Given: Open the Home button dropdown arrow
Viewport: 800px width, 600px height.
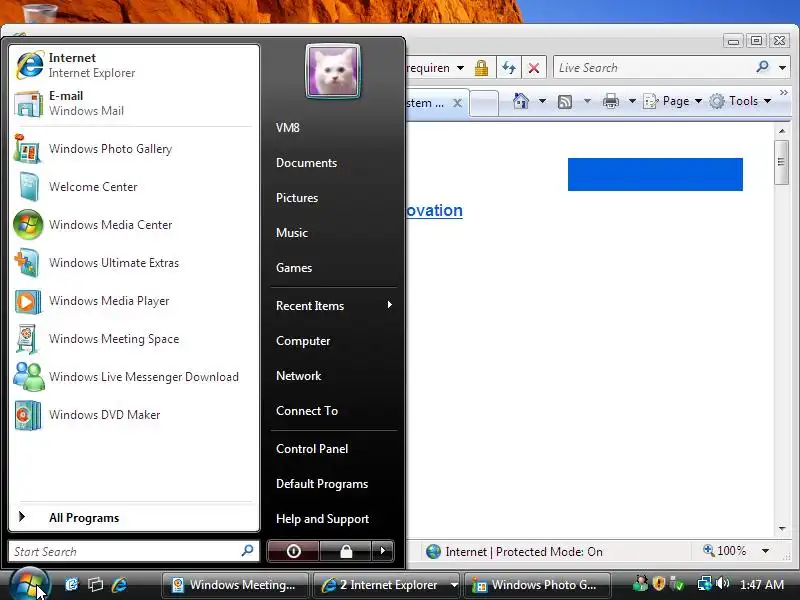Looking at the screenshot, I should click(x=542, y=101).
